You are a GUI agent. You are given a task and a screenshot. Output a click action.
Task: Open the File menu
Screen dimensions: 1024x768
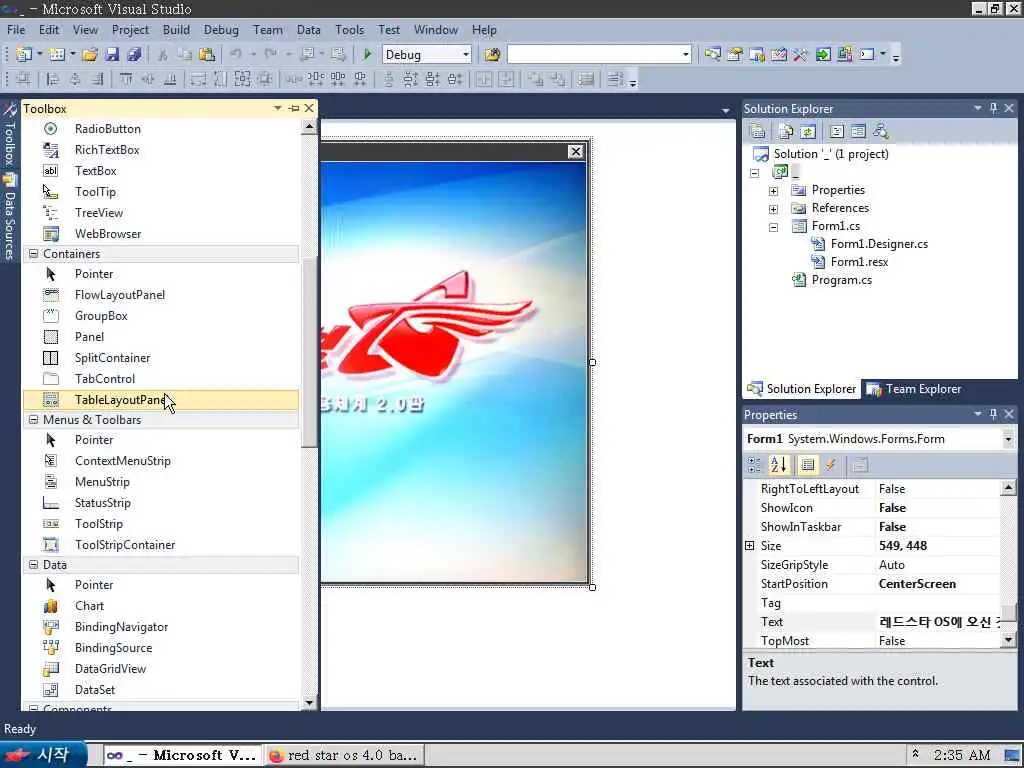(16, 30)
